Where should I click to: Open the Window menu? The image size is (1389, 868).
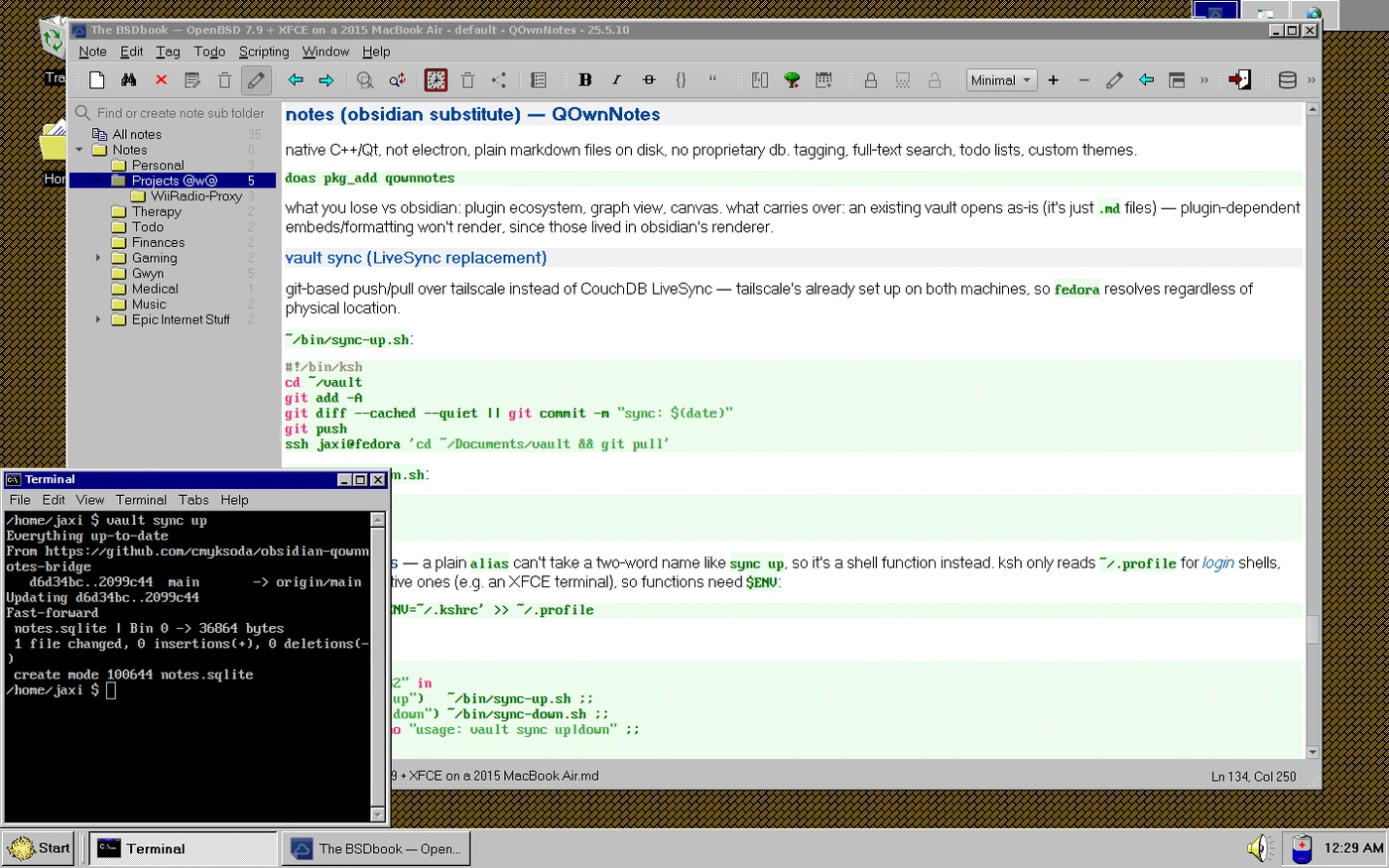tap(325, 52)
